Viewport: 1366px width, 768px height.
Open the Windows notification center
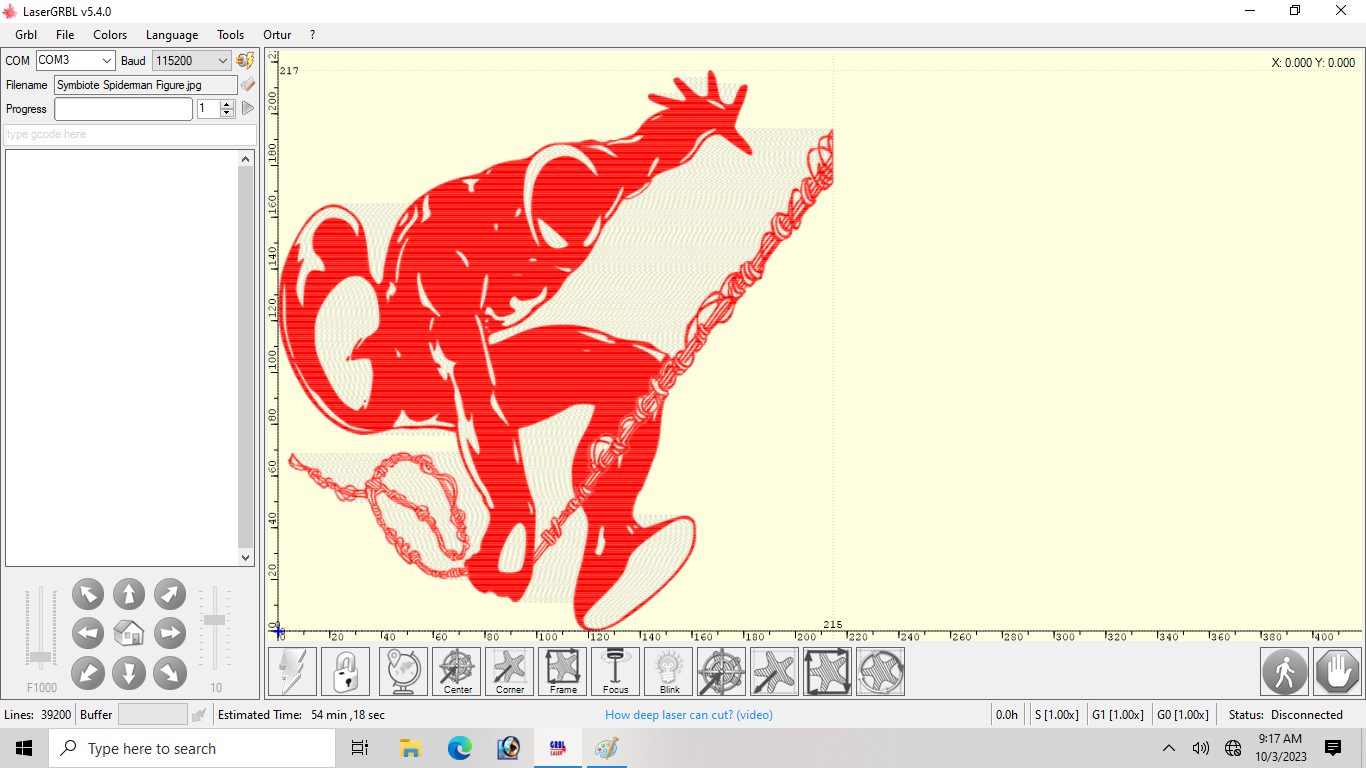1333,748
